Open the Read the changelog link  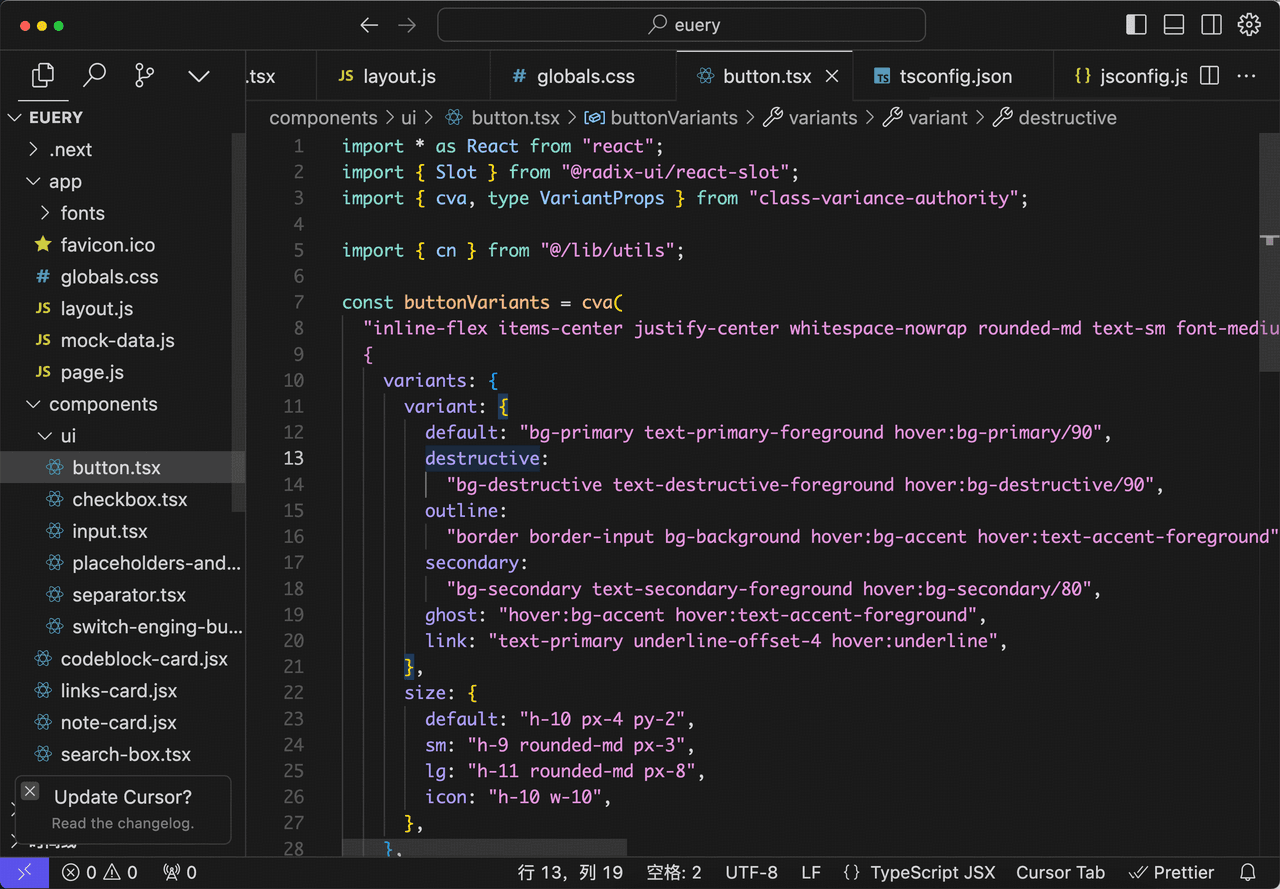(x=123, y=823)
